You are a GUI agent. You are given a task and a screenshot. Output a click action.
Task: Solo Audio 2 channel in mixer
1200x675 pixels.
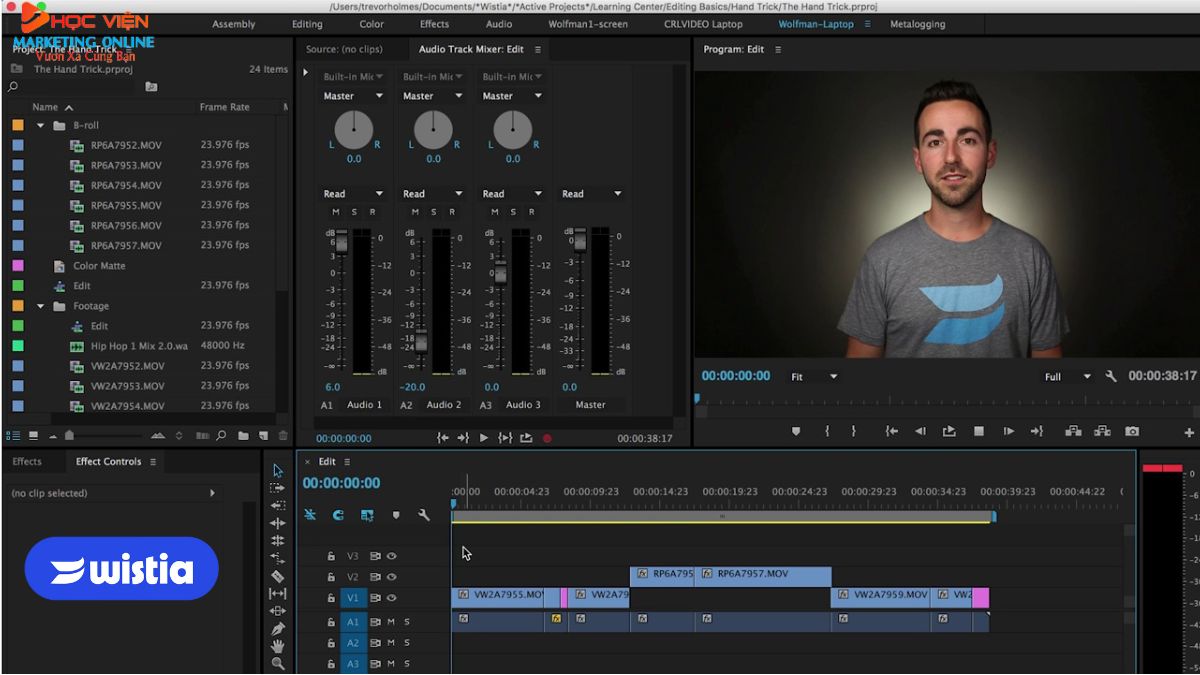click(x=433, y=212)
